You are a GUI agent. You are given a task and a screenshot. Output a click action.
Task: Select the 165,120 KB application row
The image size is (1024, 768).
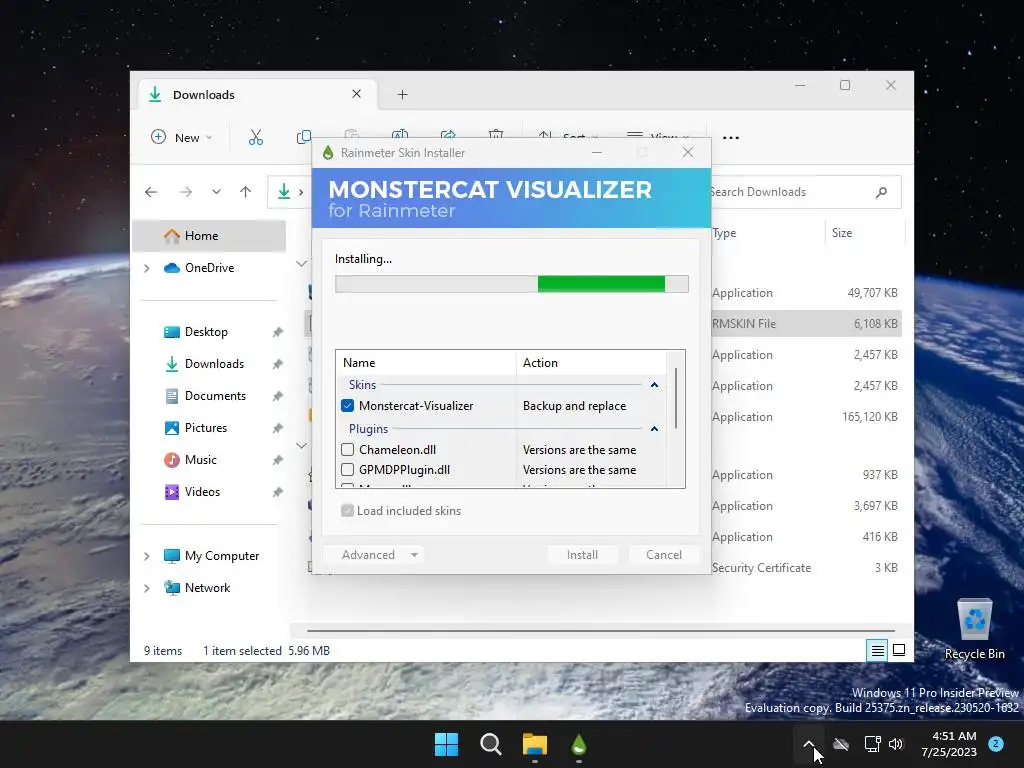click(806, 417)
